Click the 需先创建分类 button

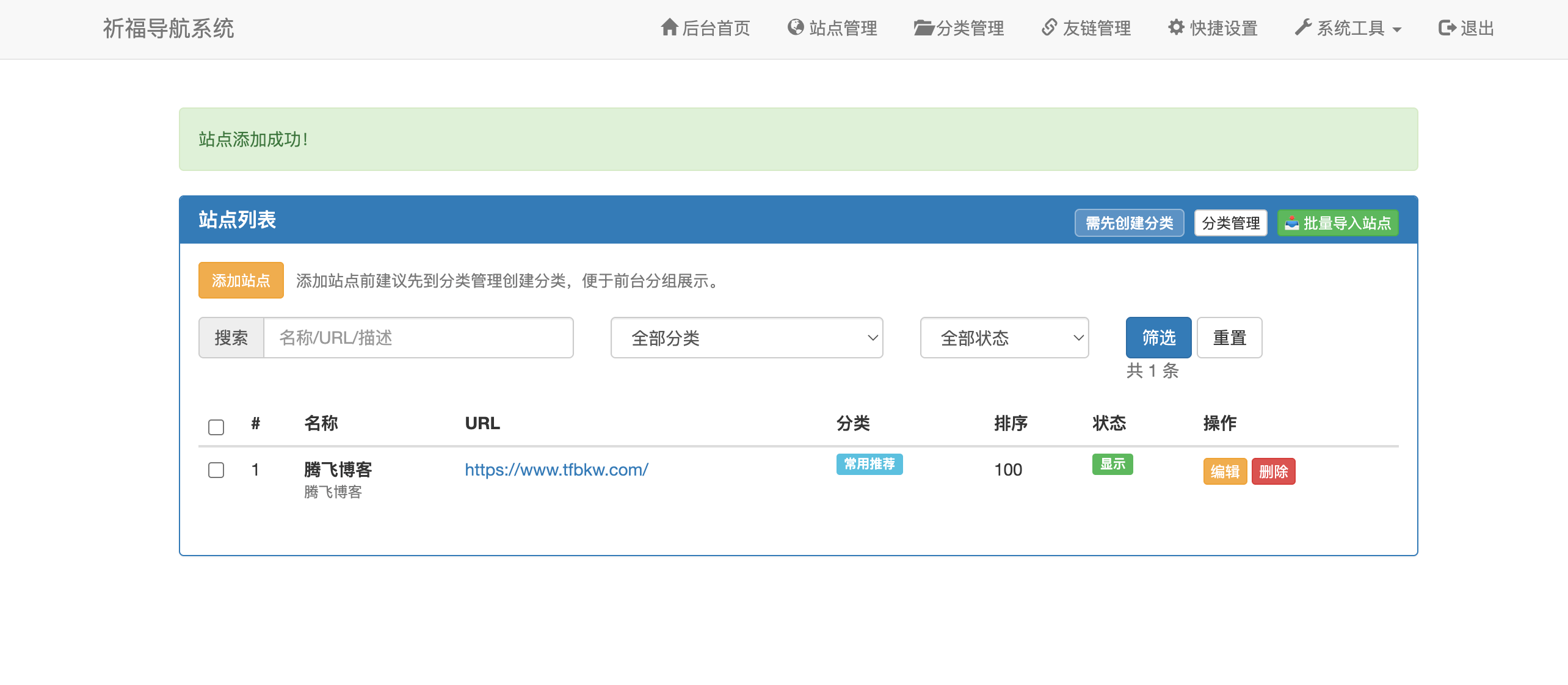coord(1130,223)
